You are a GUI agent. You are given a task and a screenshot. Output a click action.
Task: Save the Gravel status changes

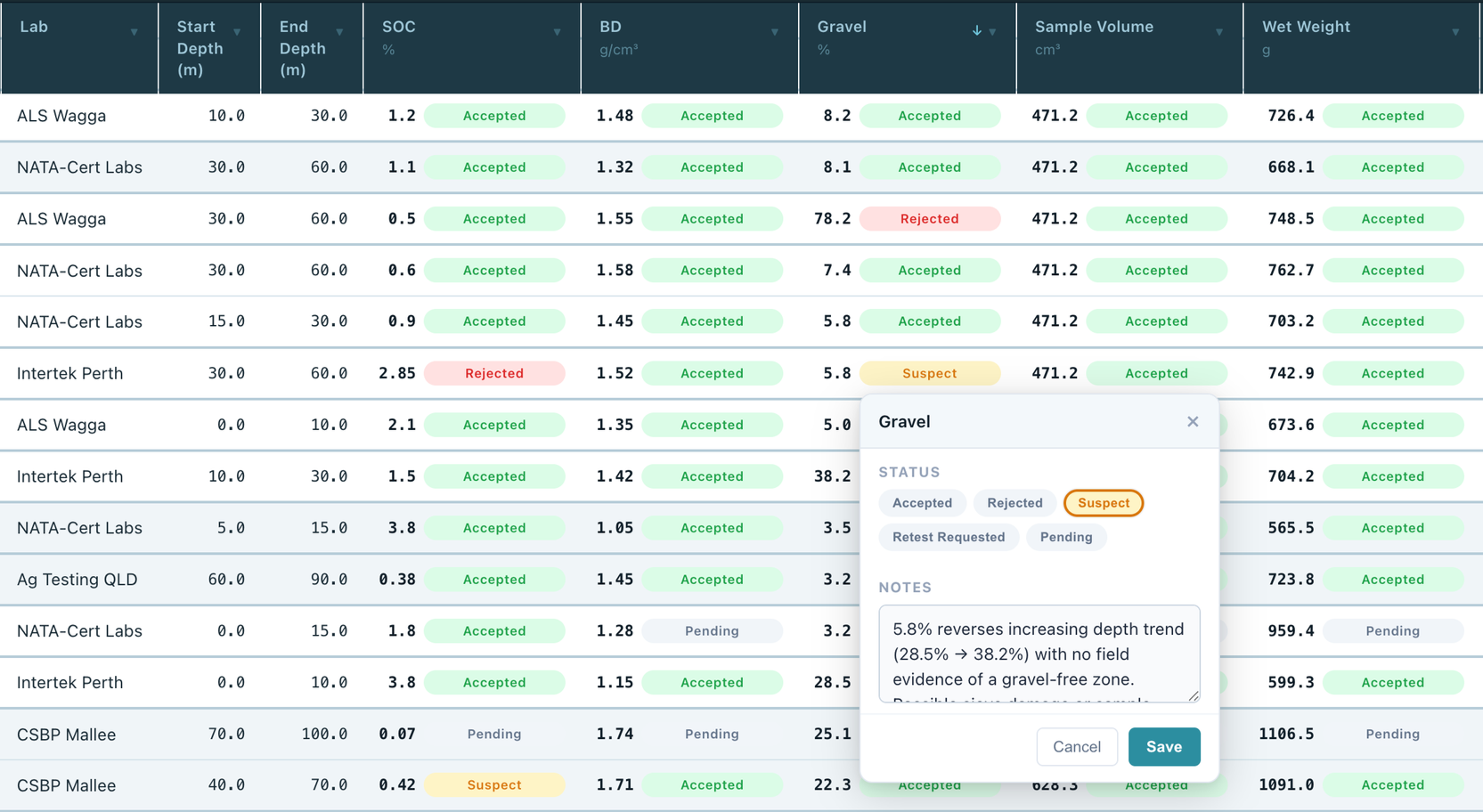1164,747
